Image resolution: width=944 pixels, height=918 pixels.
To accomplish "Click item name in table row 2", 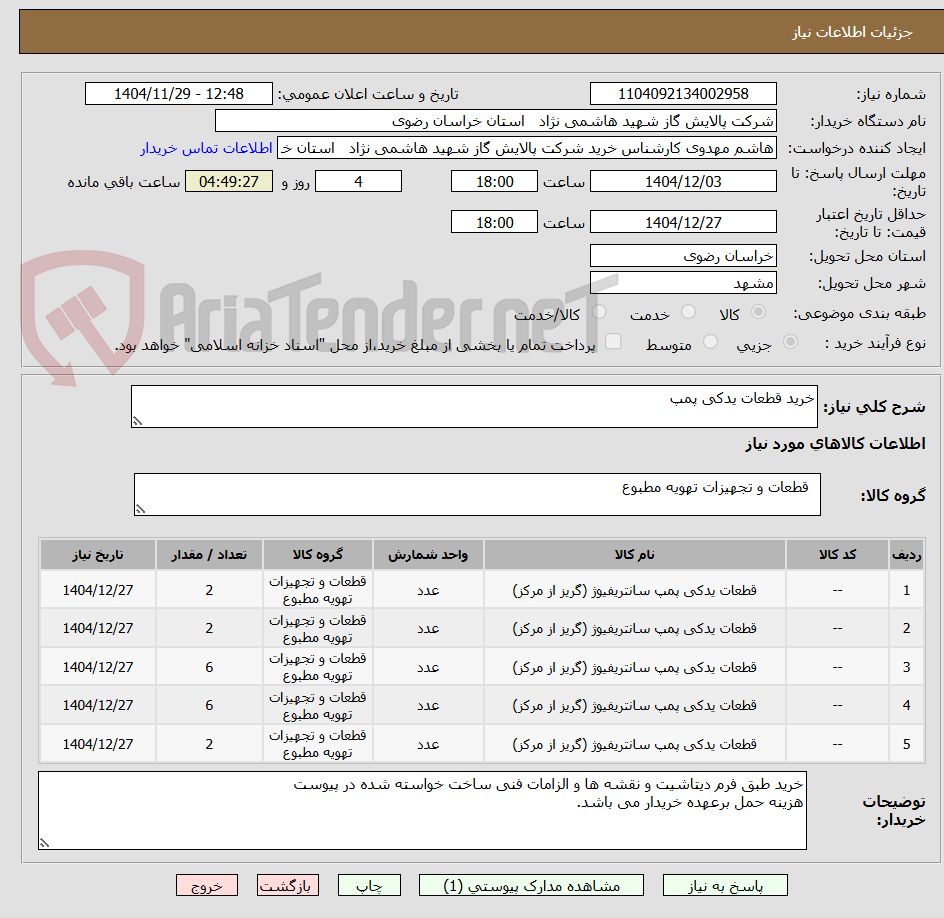I will 635,628.
